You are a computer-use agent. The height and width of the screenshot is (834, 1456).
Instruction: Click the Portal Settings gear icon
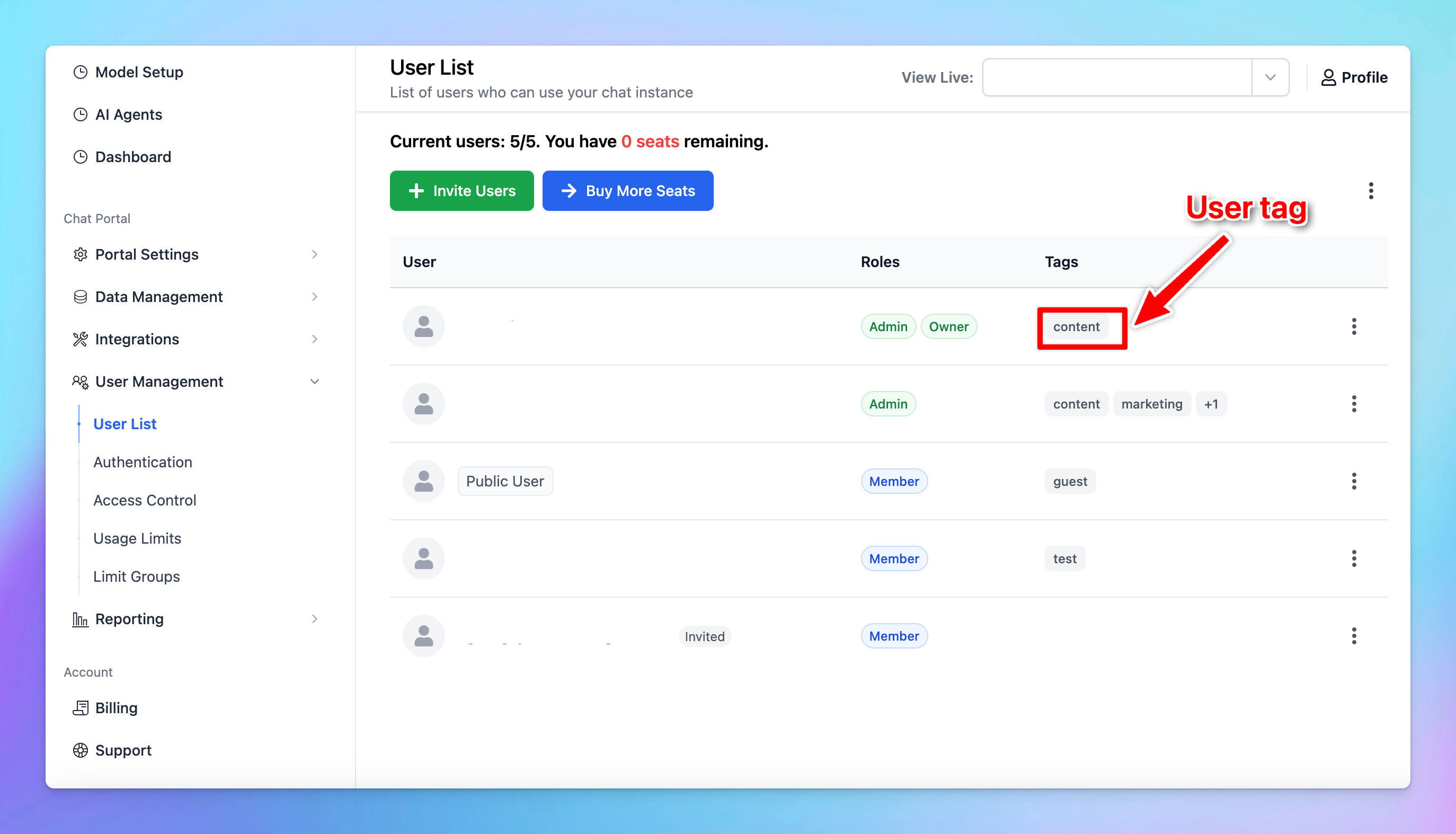79,254
